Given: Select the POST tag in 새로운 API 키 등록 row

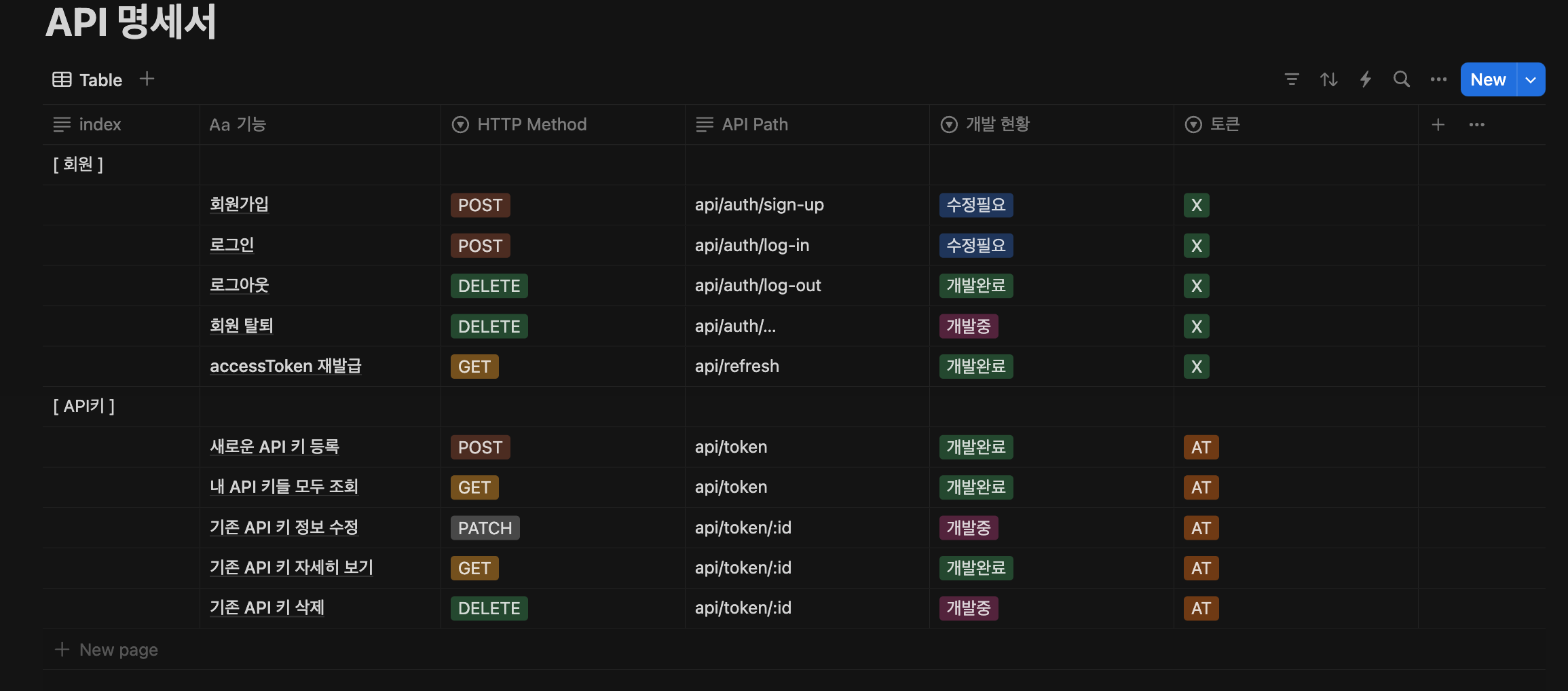Looking at the screenshot, I should (x=480, y=447).
